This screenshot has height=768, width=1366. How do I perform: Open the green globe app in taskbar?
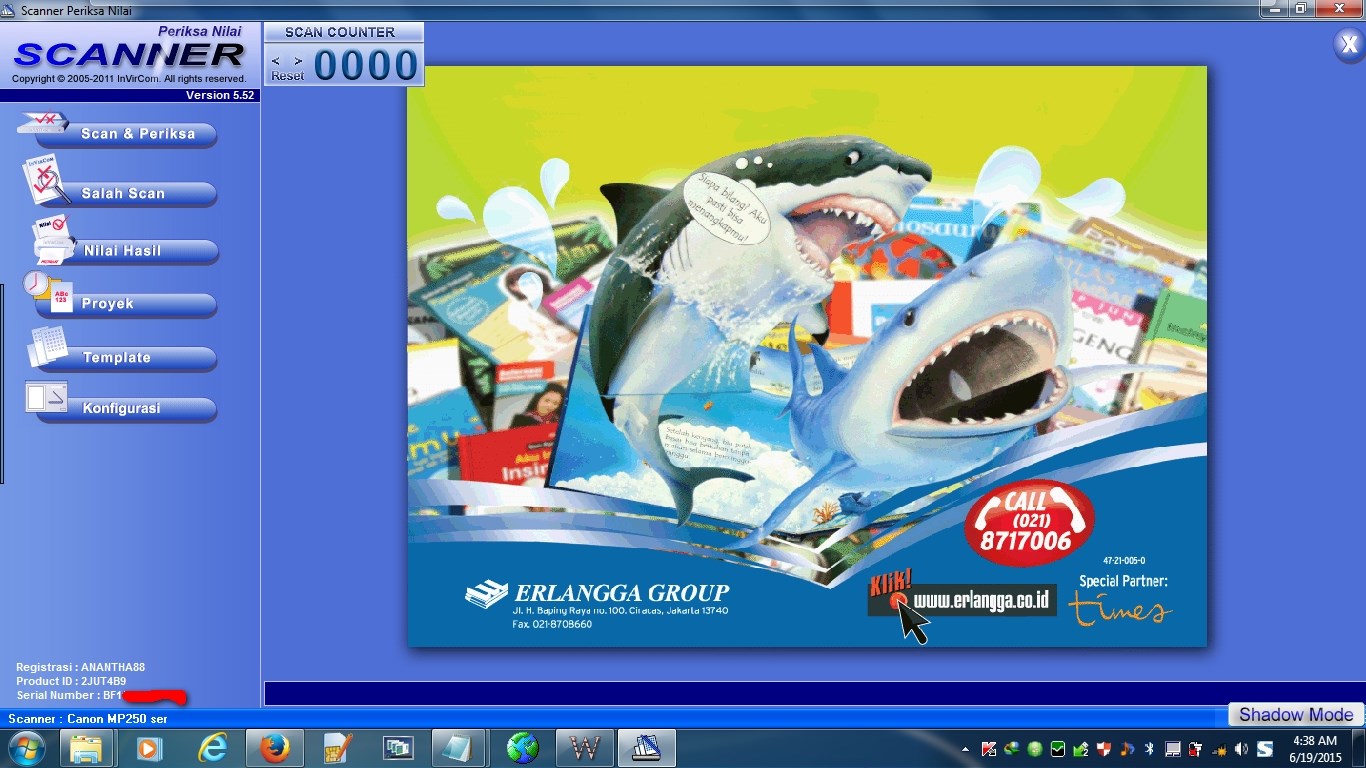522,748
